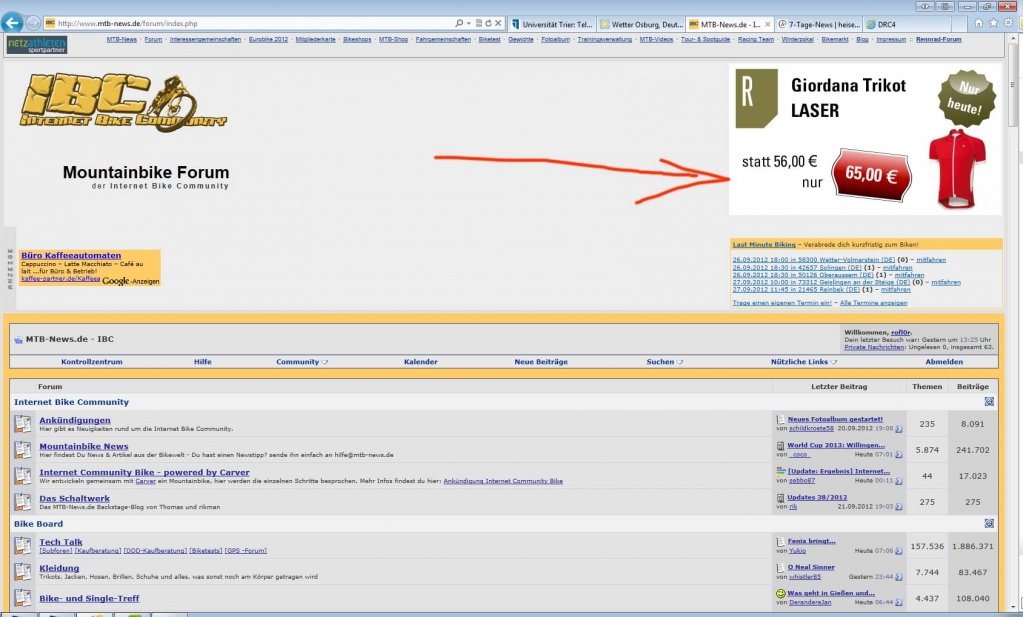The width and height of the screenshot is (1023, 617).
Task: Close the MTB-News.de browser tab
Action: point(768,24)
